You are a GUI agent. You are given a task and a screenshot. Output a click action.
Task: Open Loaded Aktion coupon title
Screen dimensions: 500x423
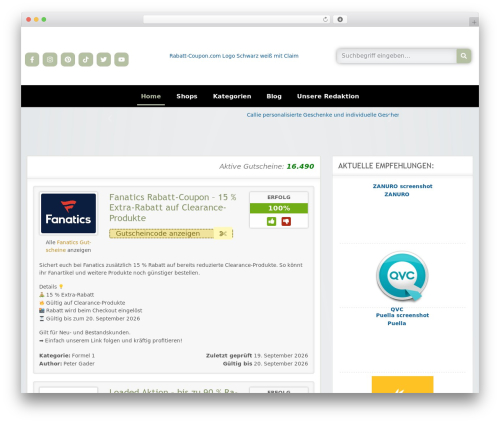[173, 390]
